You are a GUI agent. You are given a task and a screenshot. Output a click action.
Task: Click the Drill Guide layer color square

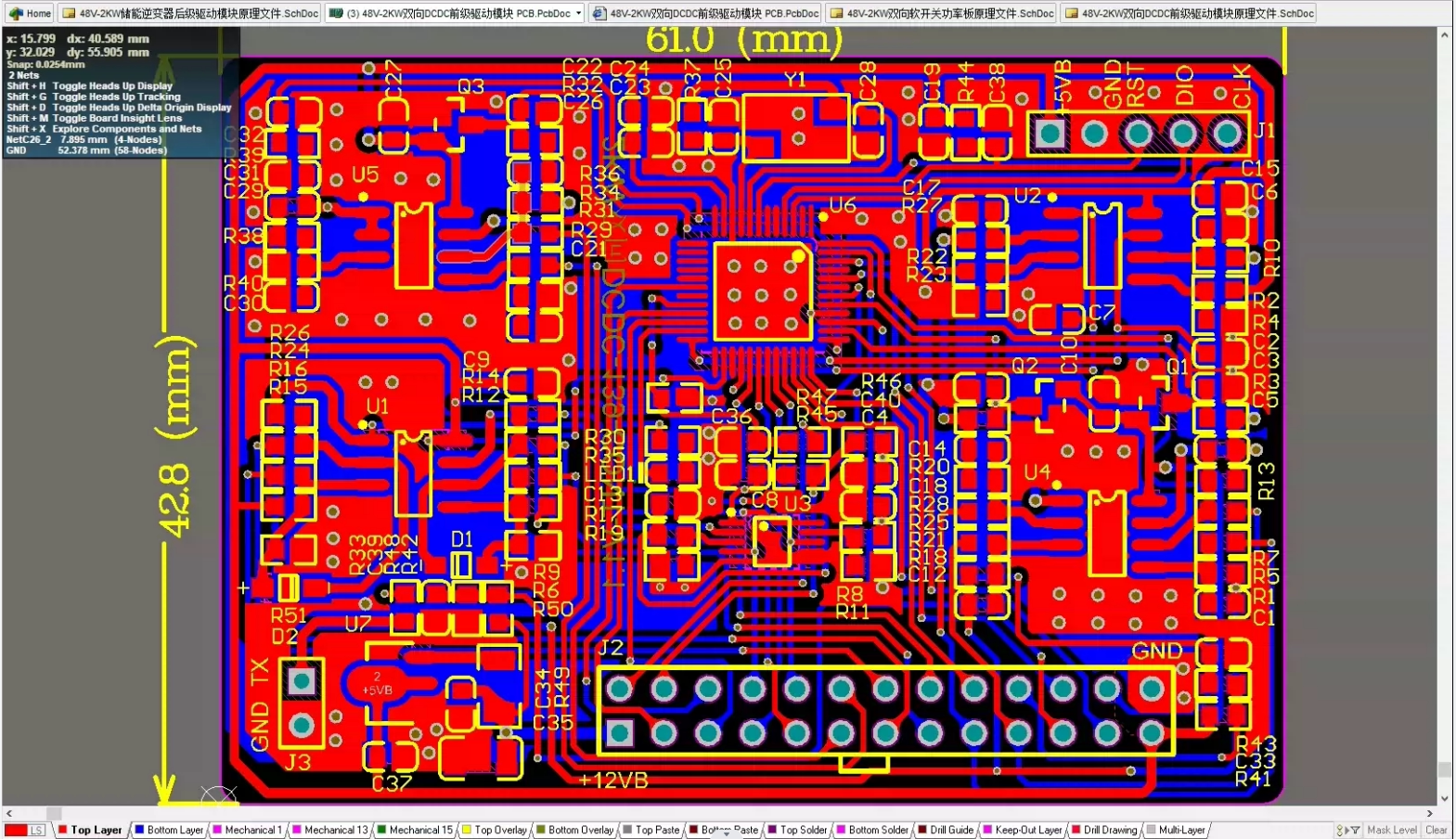coord(923,830)
